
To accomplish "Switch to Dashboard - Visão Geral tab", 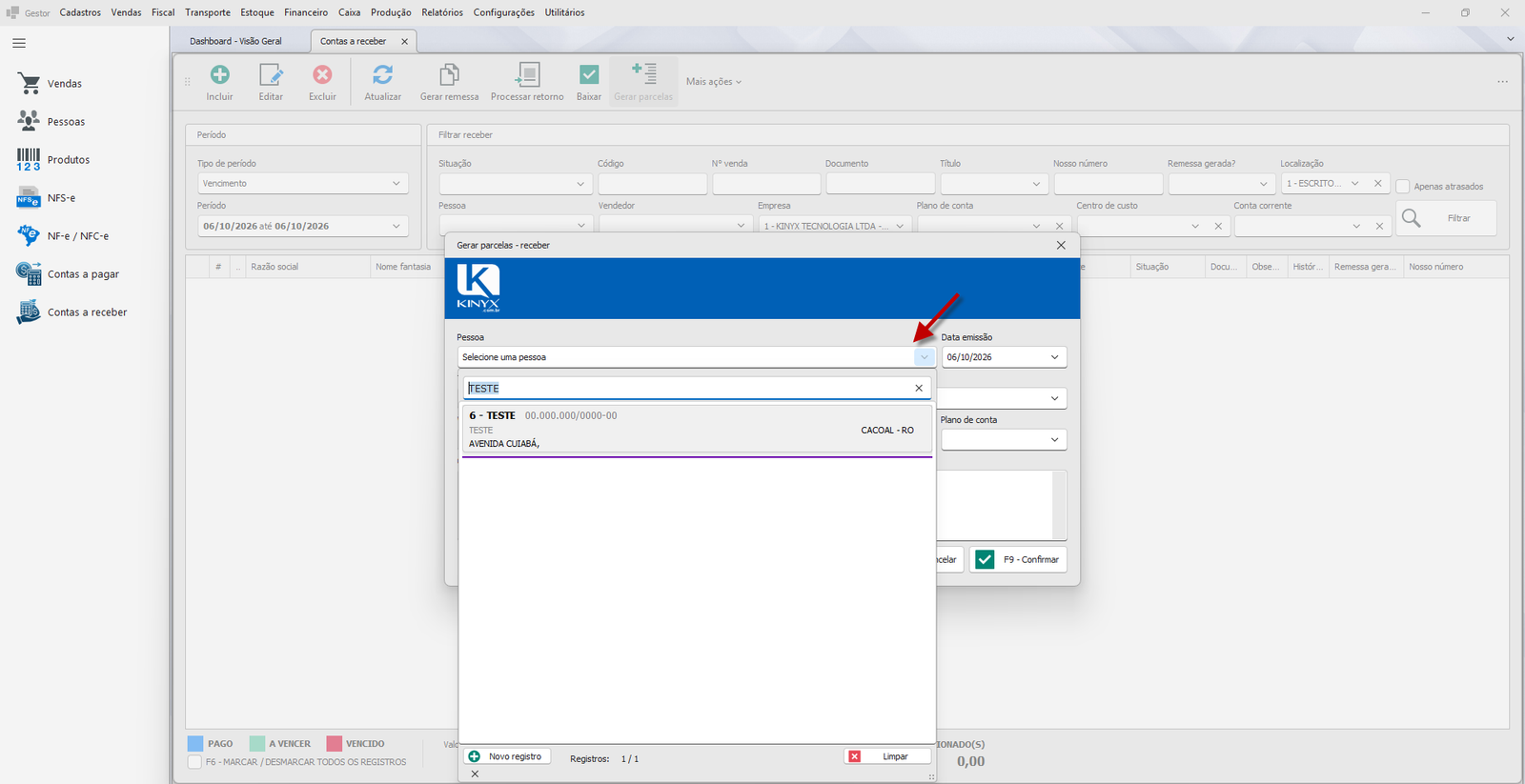I will point(235,41).
